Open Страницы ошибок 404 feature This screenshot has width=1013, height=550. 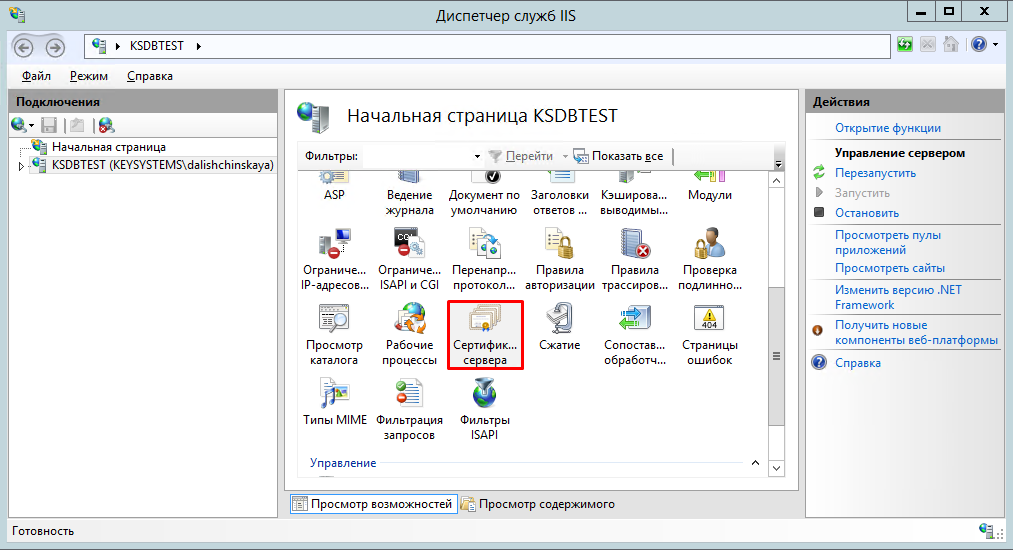(709, 335)
